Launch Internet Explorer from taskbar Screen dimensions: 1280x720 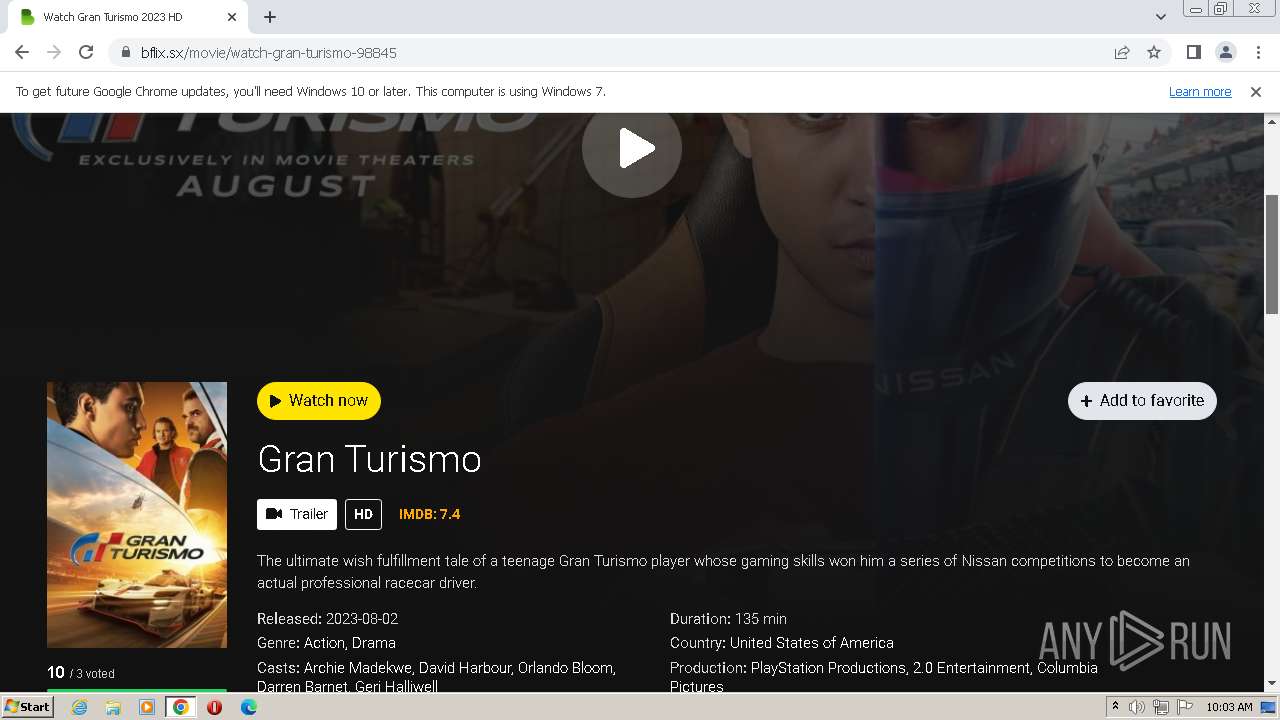(79, 707)
